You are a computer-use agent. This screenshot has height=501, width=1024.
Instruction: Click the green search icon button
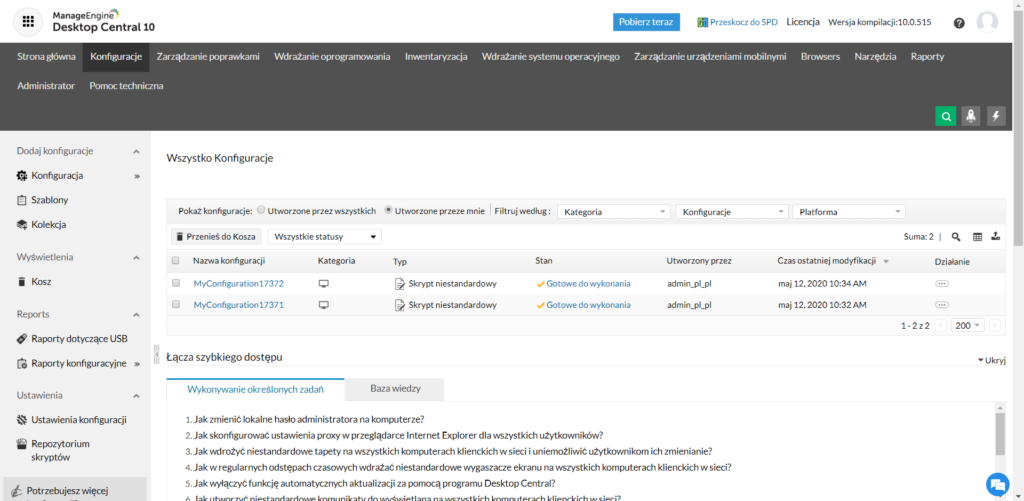click(x=945, y=116)
